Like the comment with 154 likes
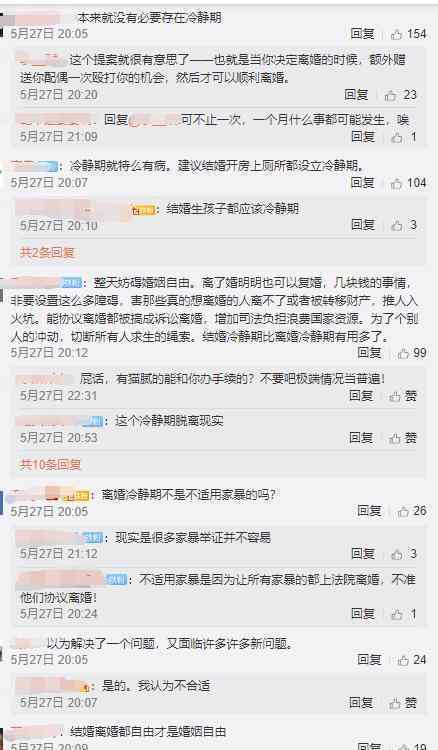Image resolution: width=438 pixels, height=750 pixels. (x=396, y=34)
